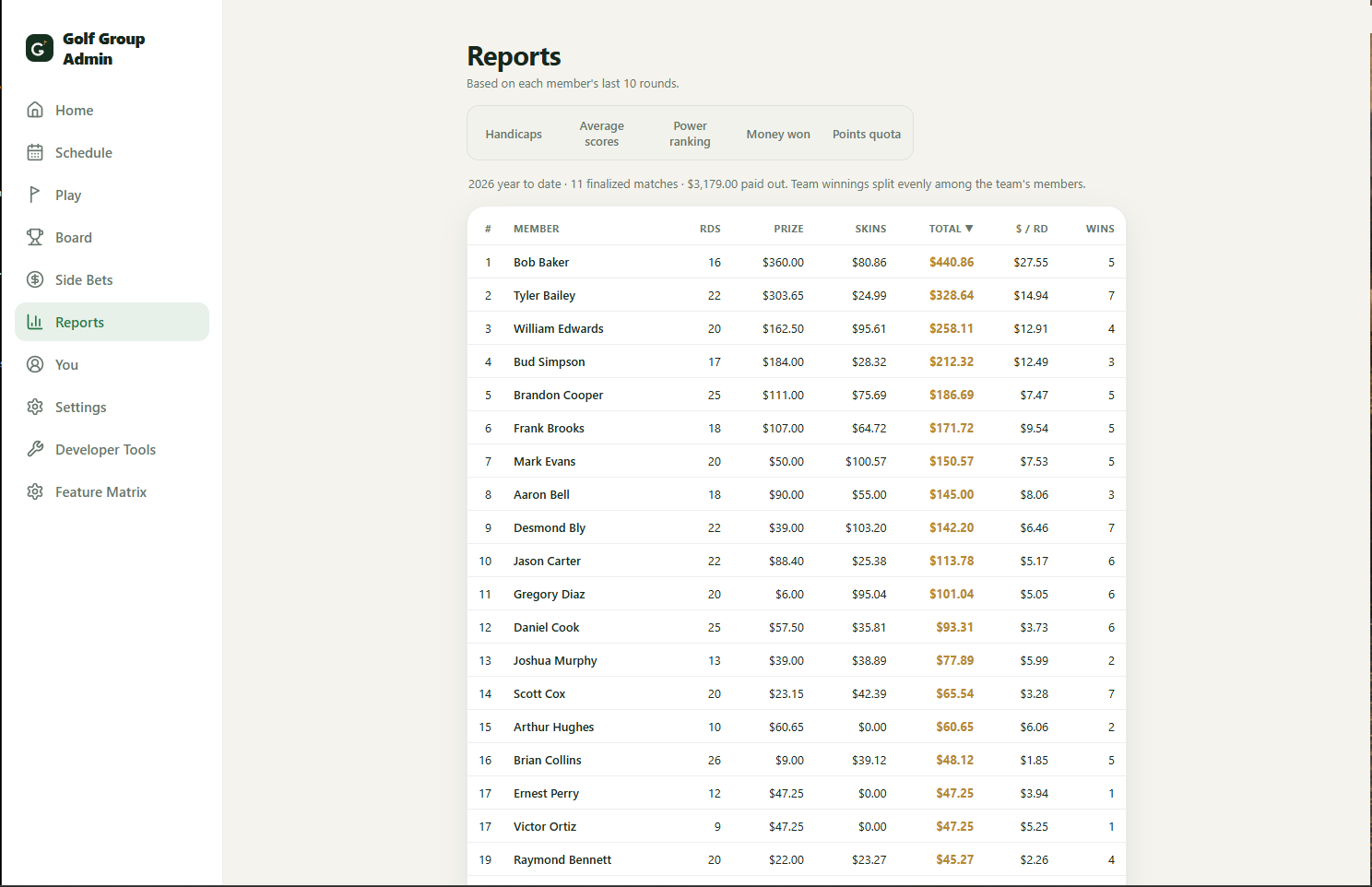Click member name Brian Collins
The height and width of the screenshot is (887, 1372).
[548, 760]
